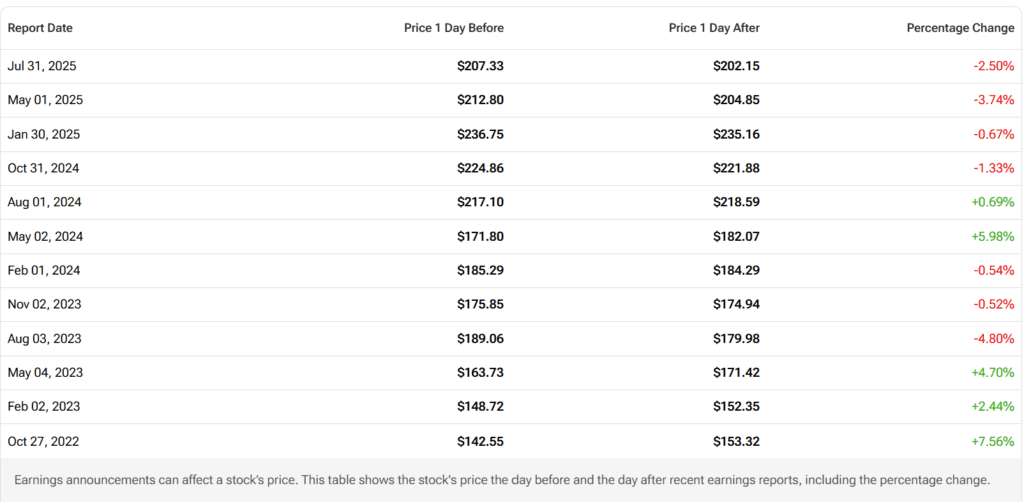This screenshot has height=502, width=1024.
Task: Select the Feb 02, 2023 report date
Action: [x=45, y=406]
